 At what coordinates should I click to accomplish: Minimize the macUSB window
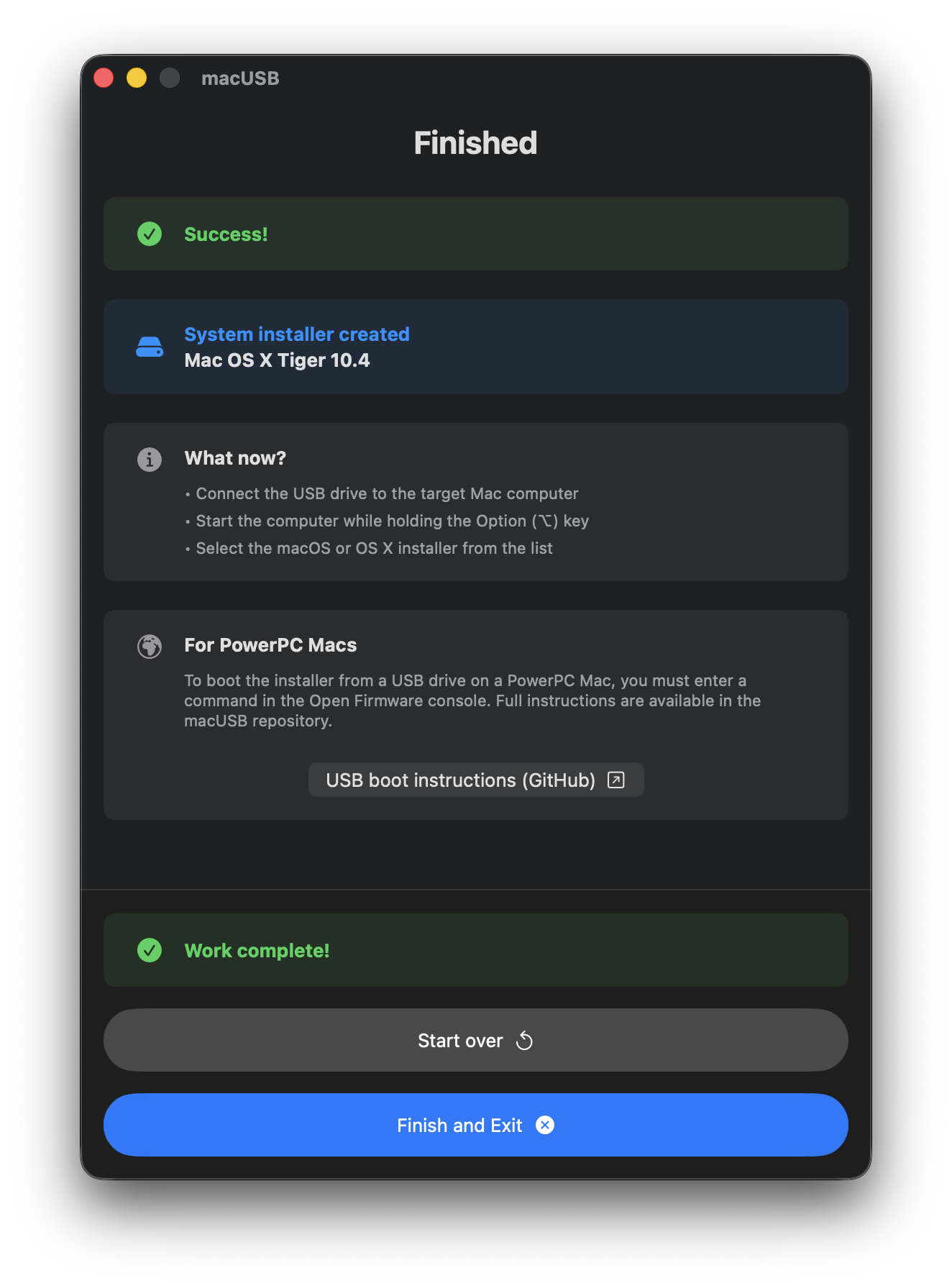(136, 77)
